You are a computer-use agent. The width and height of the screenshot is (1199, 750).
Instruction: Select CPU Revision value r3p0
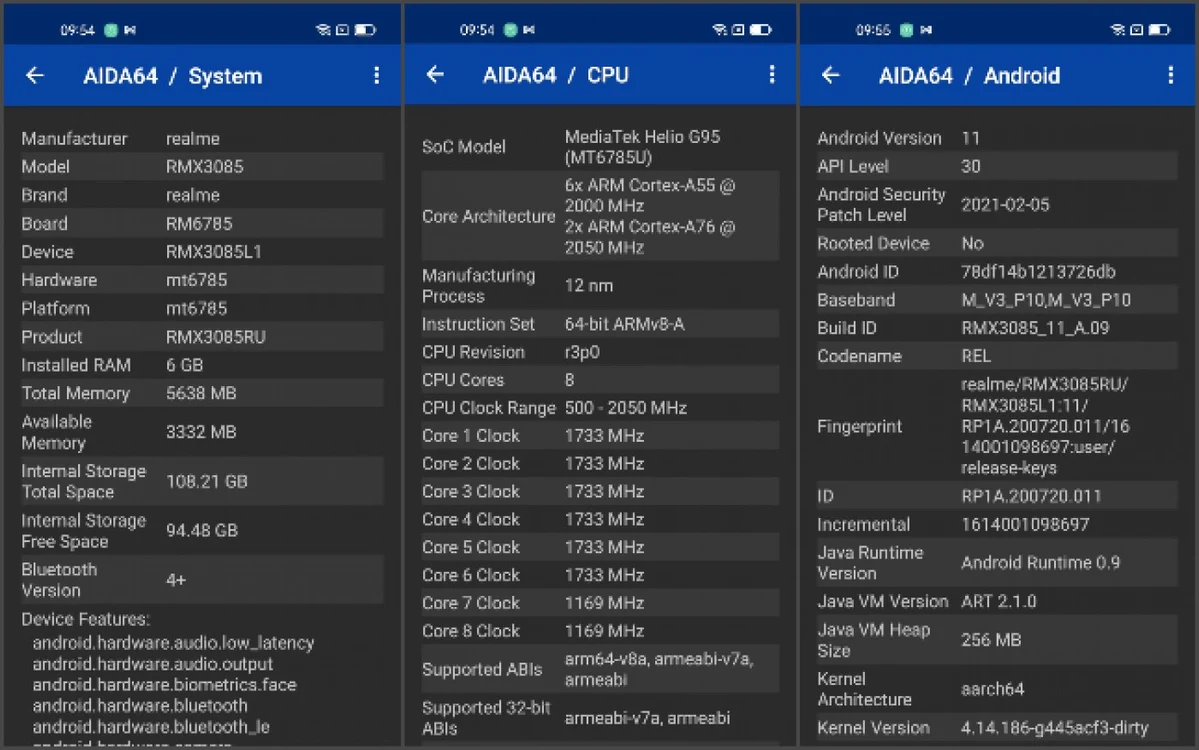point(582,352)
